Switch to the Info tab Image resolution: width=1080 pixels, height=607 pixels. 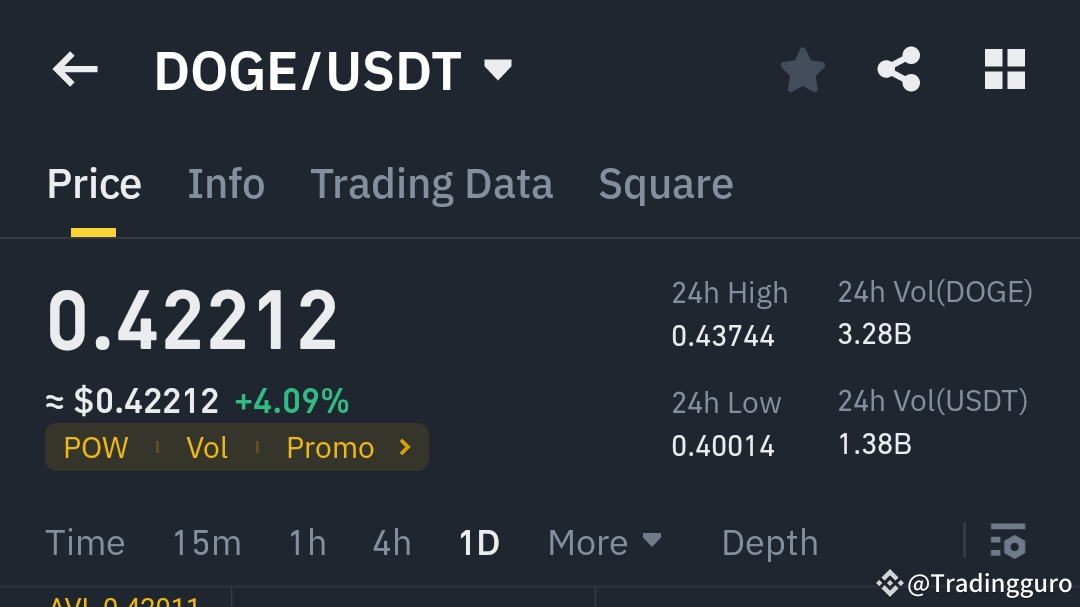tap(226, 183)
